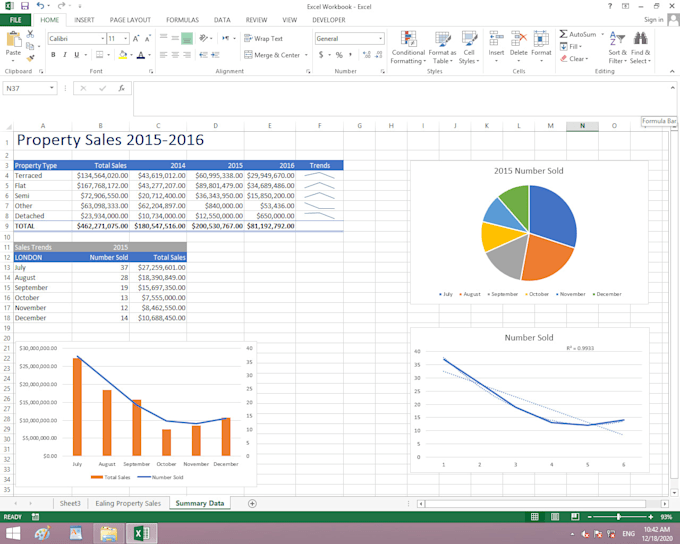Open the Clear dropdown

[574, 59]
